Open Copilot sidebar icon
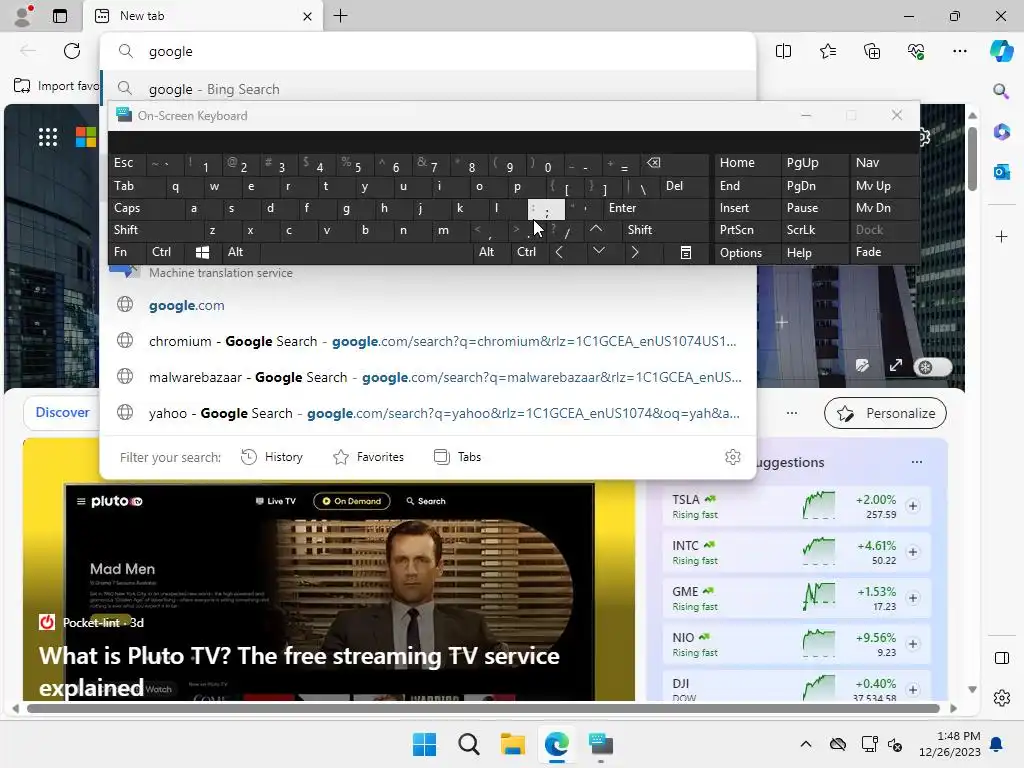The height and width of the screenshot is (768, 1024). pos(1001,51)
